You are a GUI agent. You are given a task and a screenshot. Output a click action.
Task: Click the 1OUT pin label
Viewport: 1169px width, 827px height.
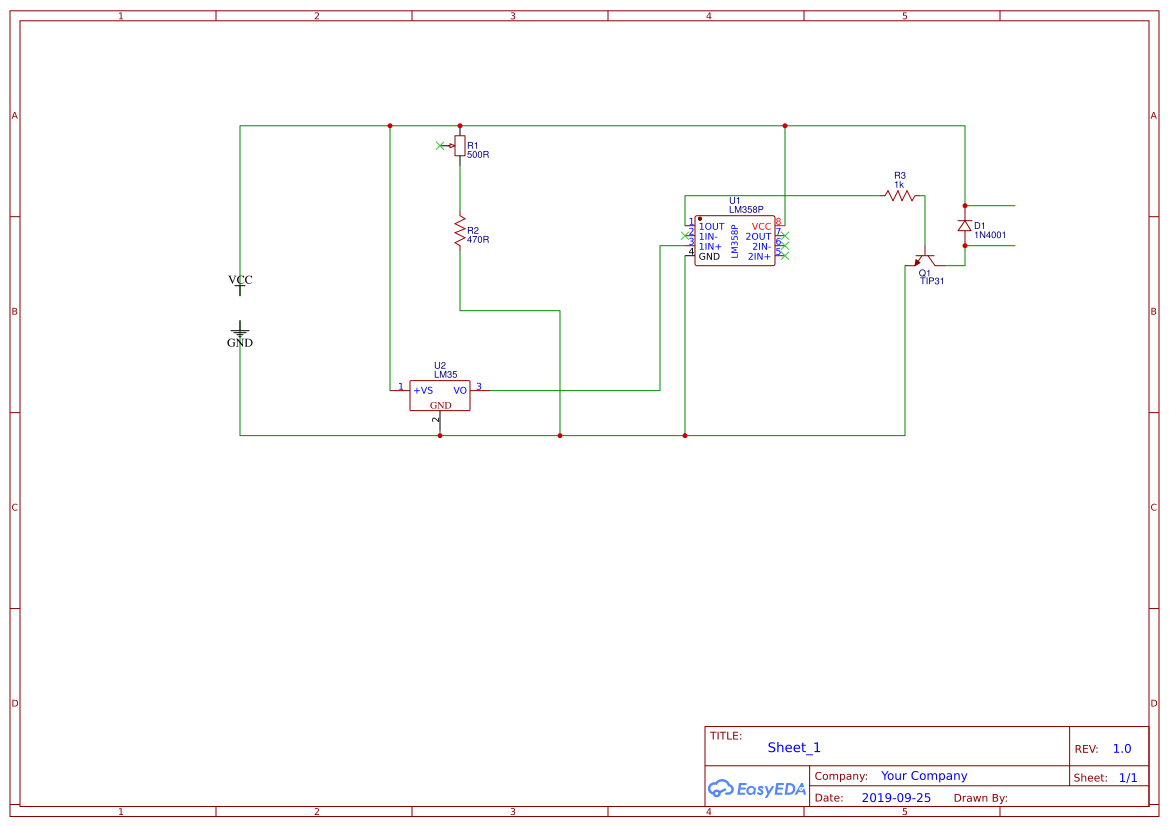tap(711, 227)
